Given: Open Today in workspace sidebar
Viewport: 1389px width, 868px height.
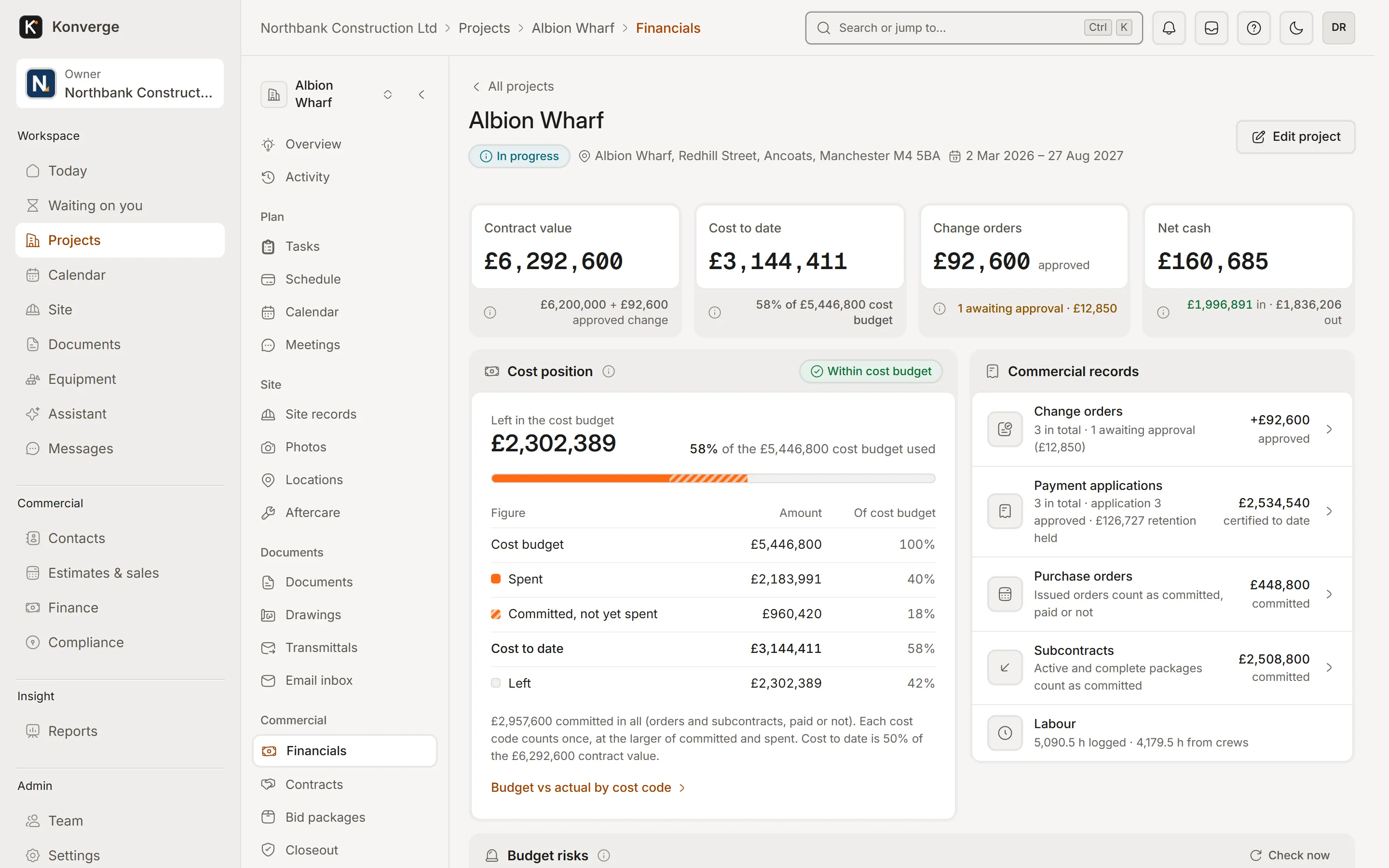Looking at the screenshot, I should pyautogui.click(x=120, y=171).
